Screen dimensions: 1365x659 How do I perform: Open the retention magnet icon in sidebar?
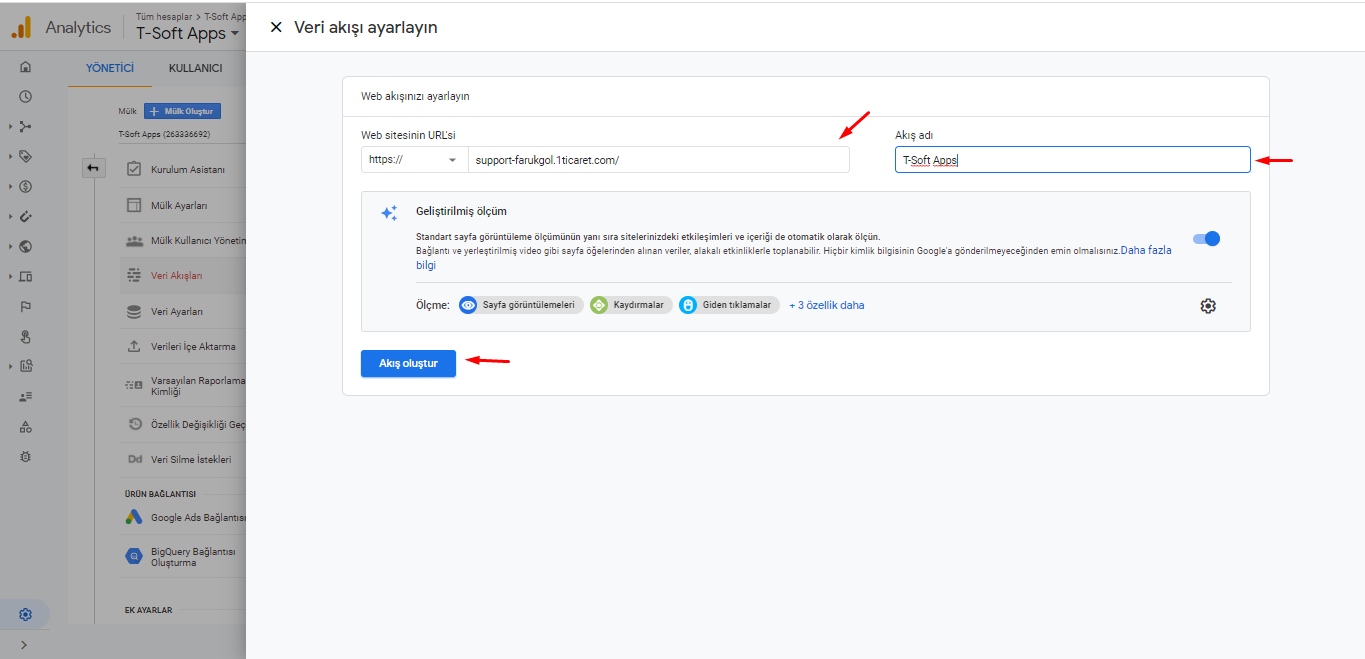click(x=26, y=216)
